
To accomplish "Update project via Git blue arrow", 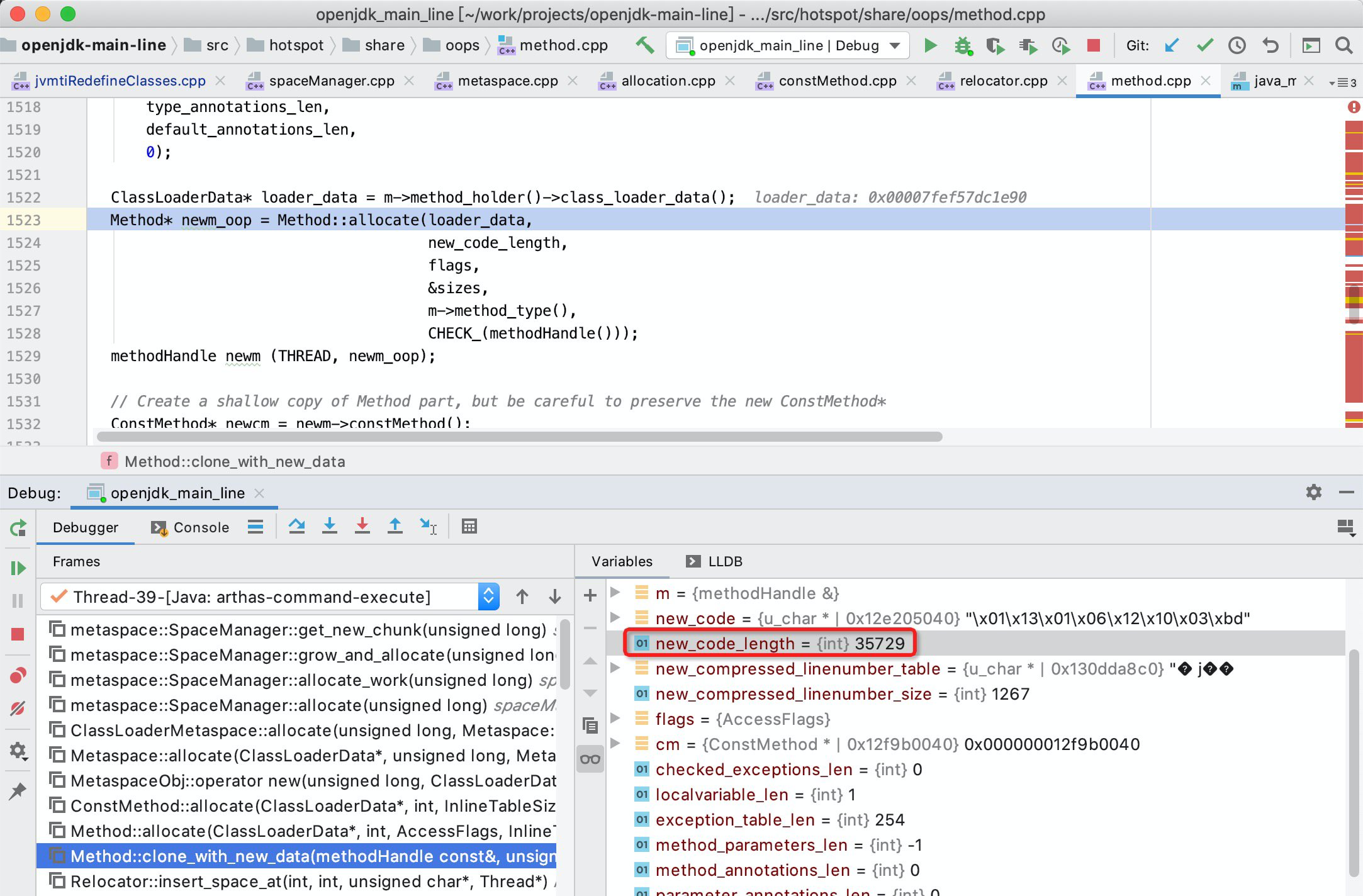I will [1172, 45].
